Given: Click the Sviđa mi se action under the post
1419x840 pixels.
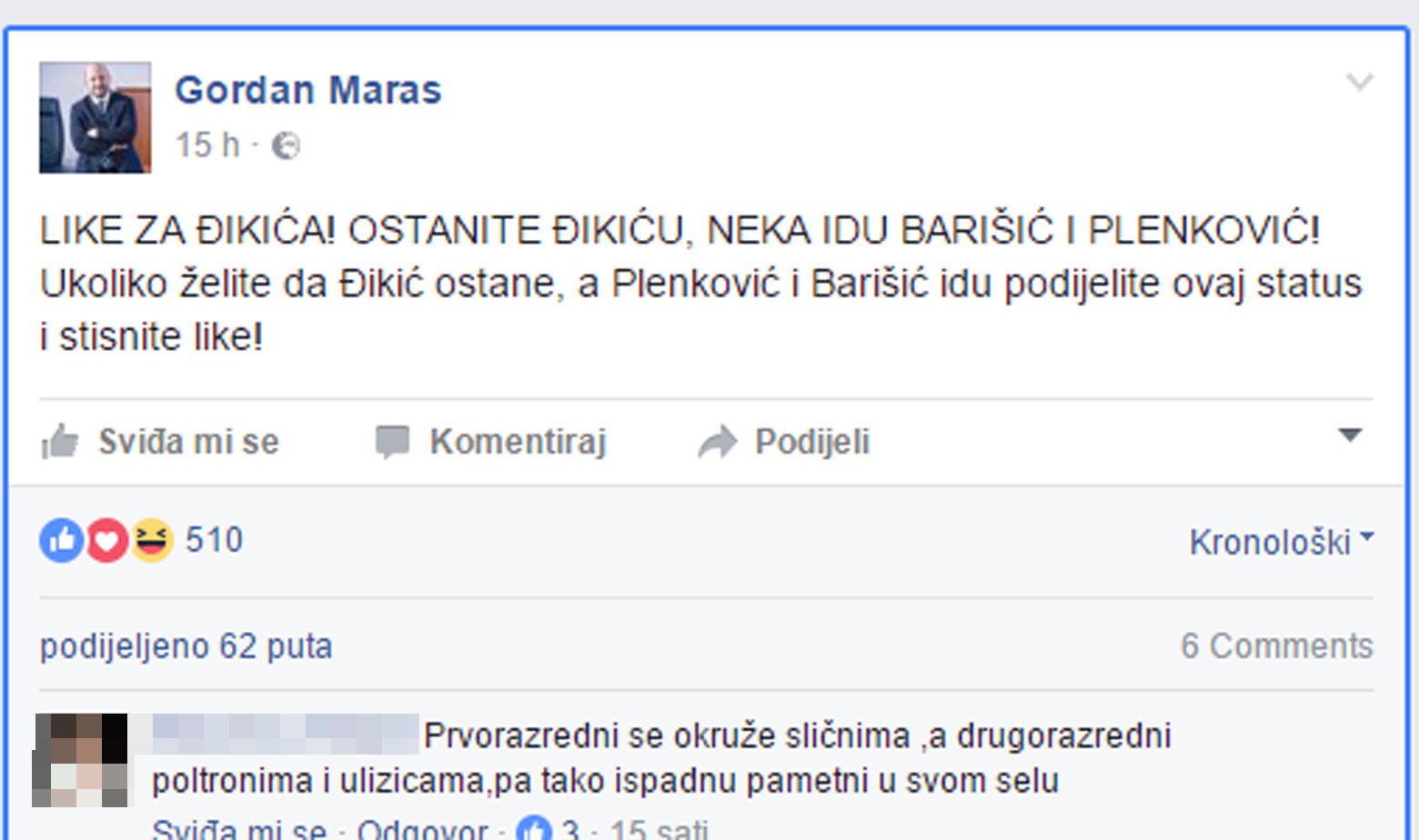Looking at the screenshot, I should coord(186,441).
